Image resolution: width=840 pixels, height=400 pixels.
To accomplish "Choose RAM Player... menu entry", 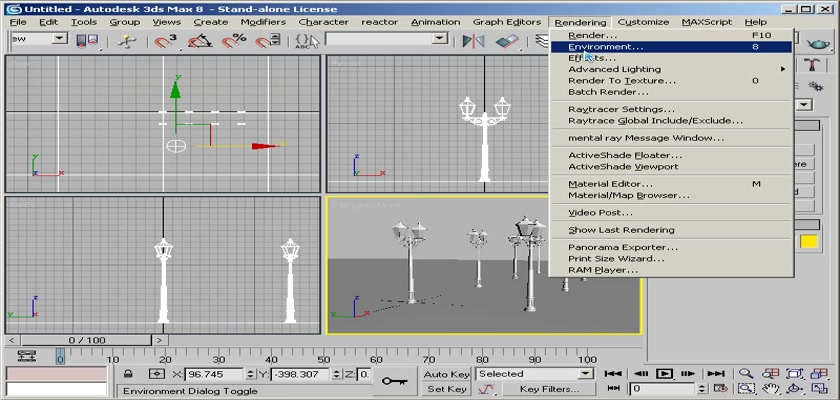I will click(671, 270).
